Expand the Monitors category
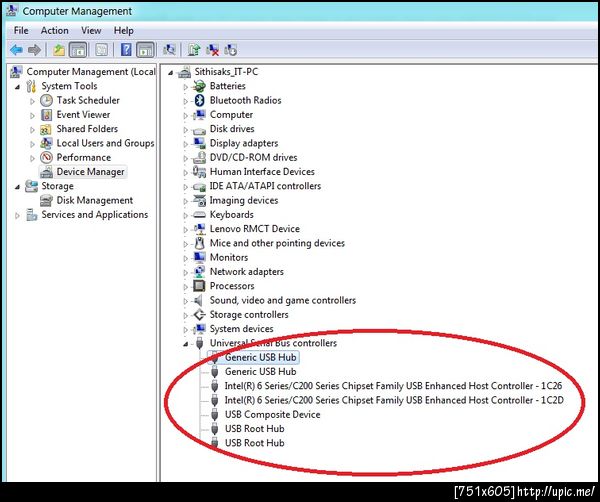The width and height of the screenshot is (600, 502). click(186, 258)
